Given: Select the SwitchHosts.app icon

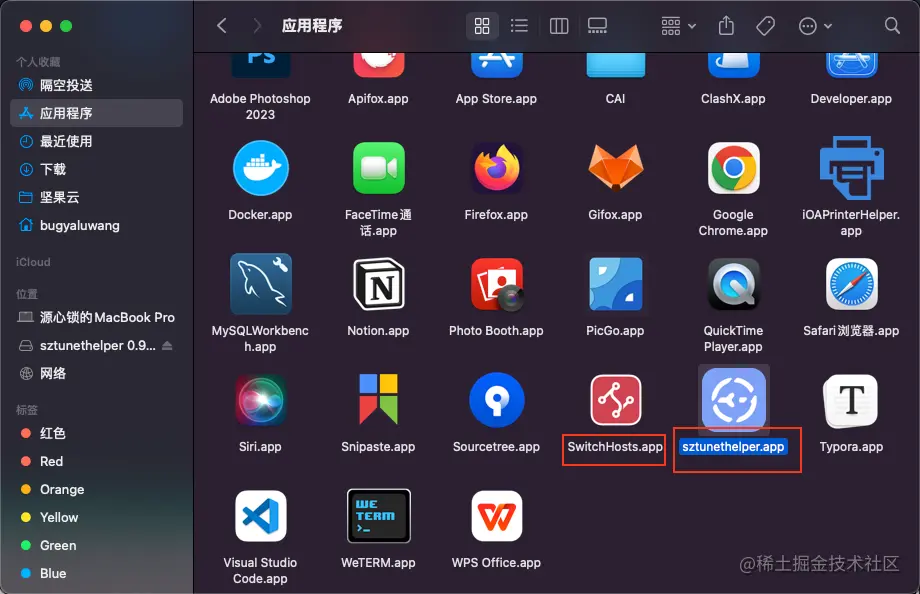Looking at the screenshot, I should coord(615,400).
